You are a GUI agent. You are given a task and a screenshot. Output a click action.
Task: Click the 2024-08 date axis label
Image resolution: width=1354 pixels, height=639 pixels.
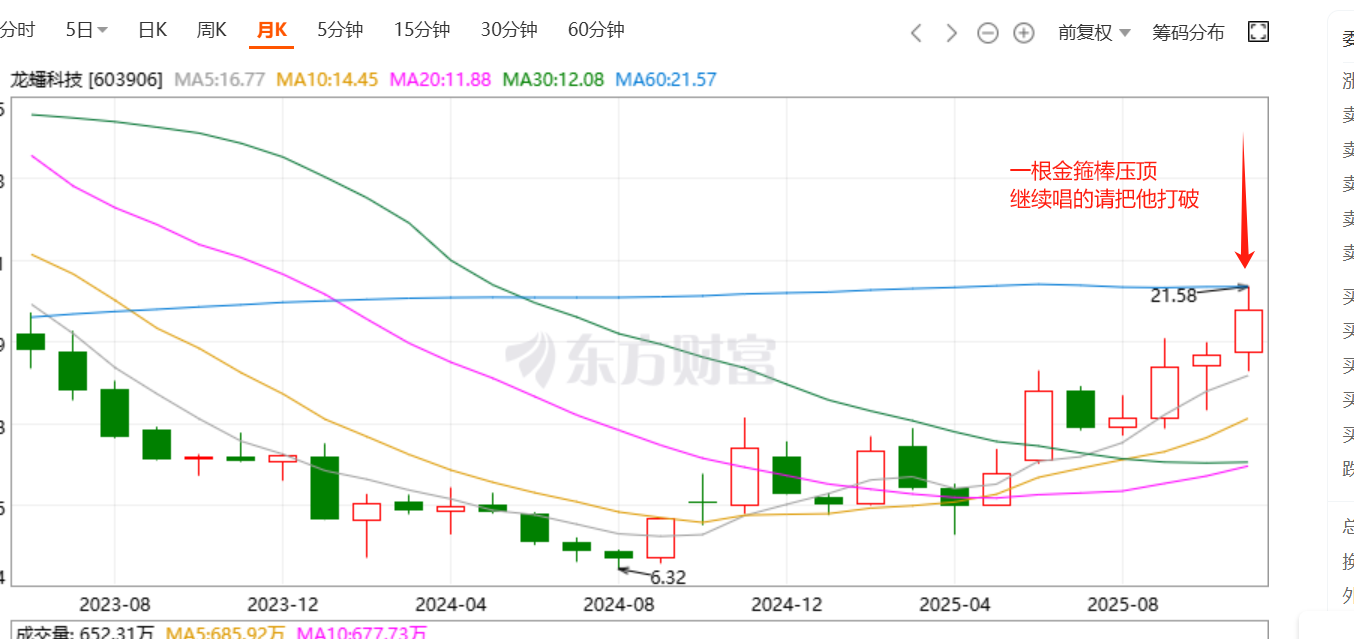click(619, 605)
